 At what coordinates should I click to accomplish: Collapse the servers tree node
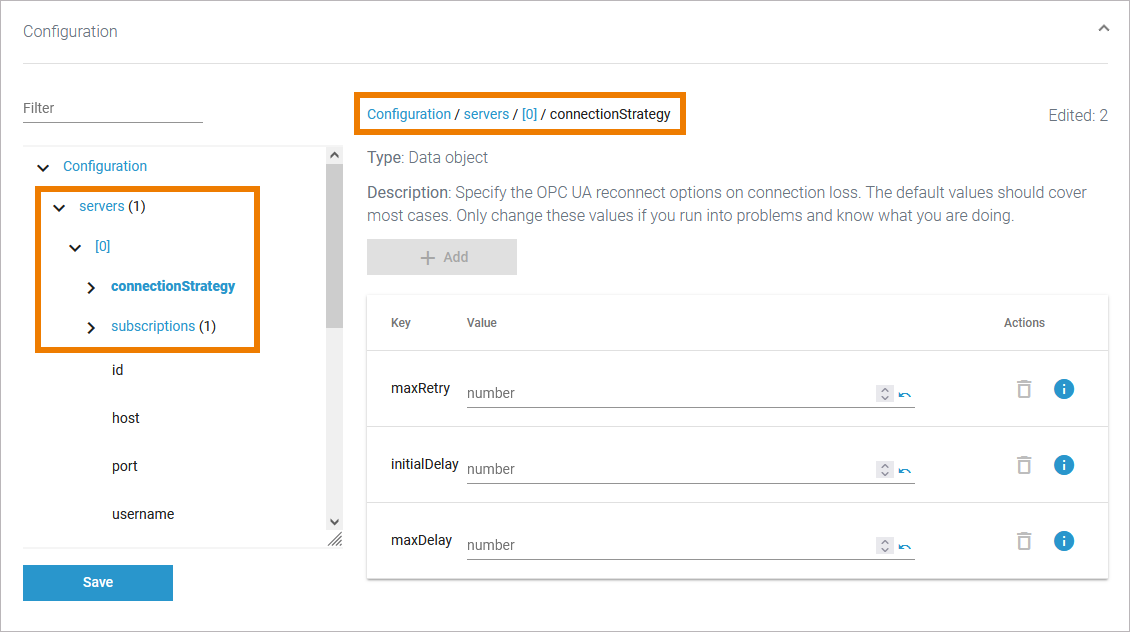[59, 207]
